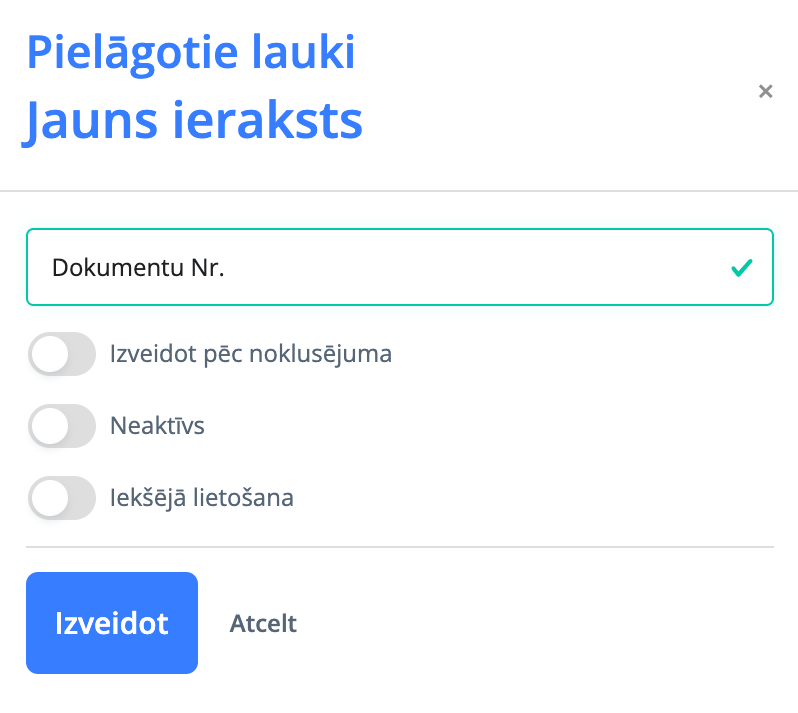Click the white knob of Iekšējā lietošana switch

(49, 498)
